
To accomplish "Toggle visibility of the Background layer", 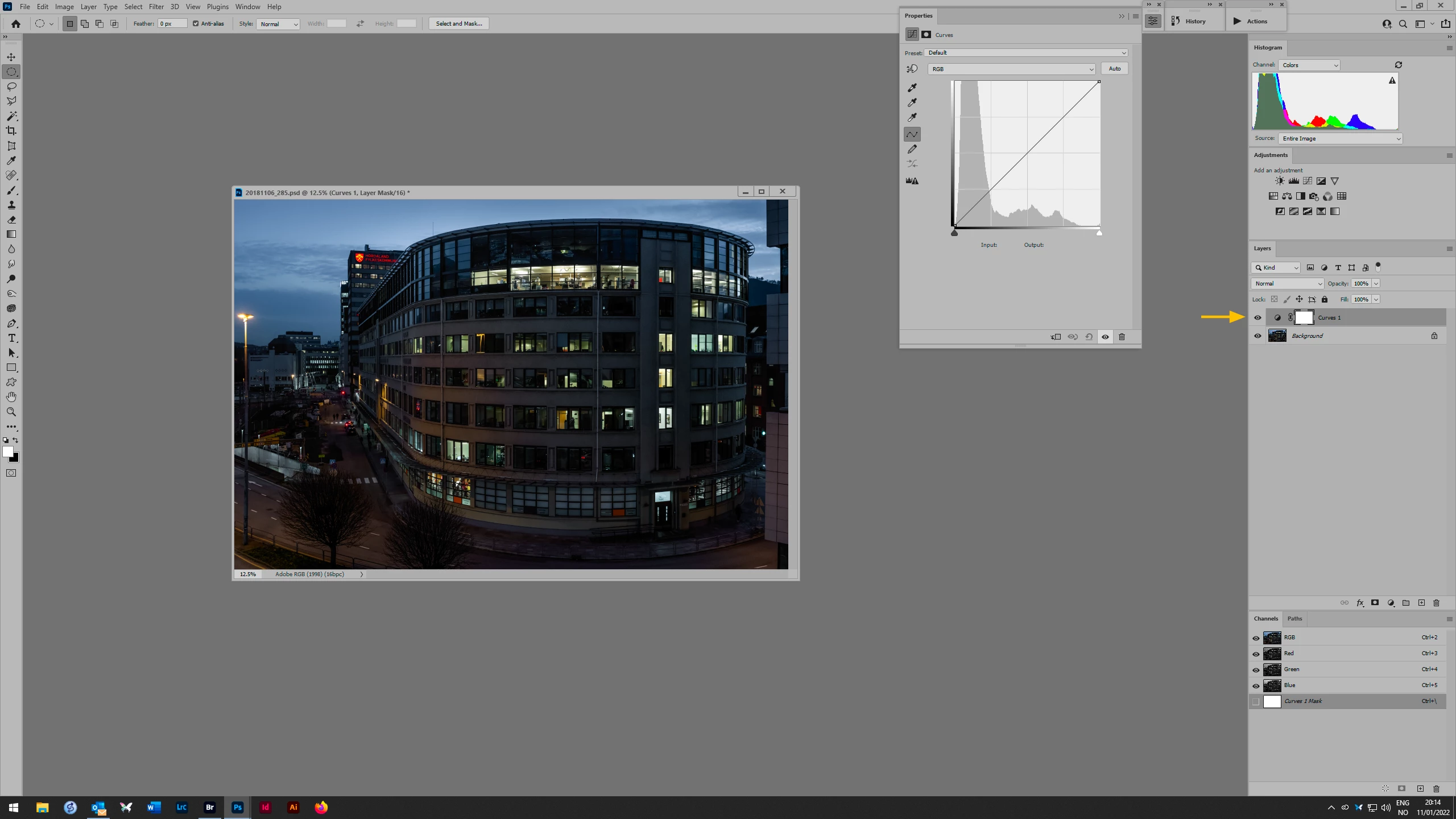I will click(x=1258, y=336).
